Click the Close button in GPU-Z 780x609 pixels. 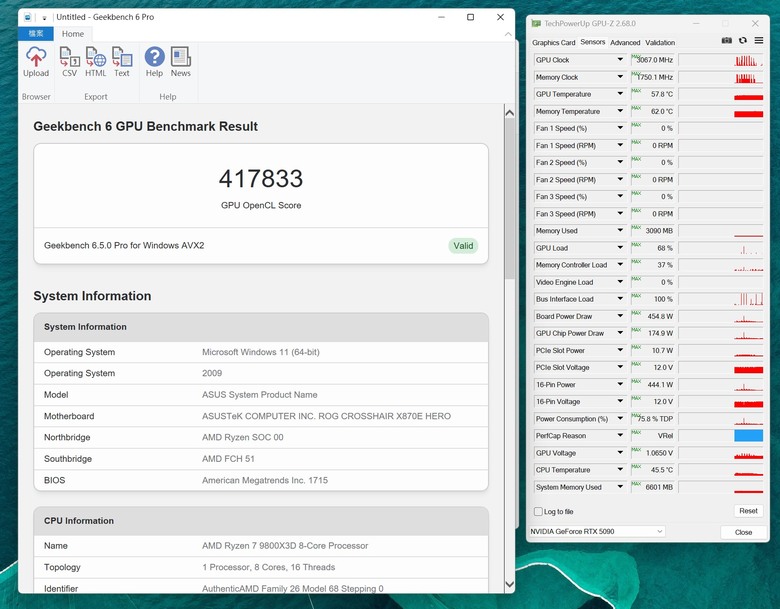(743, 532)
